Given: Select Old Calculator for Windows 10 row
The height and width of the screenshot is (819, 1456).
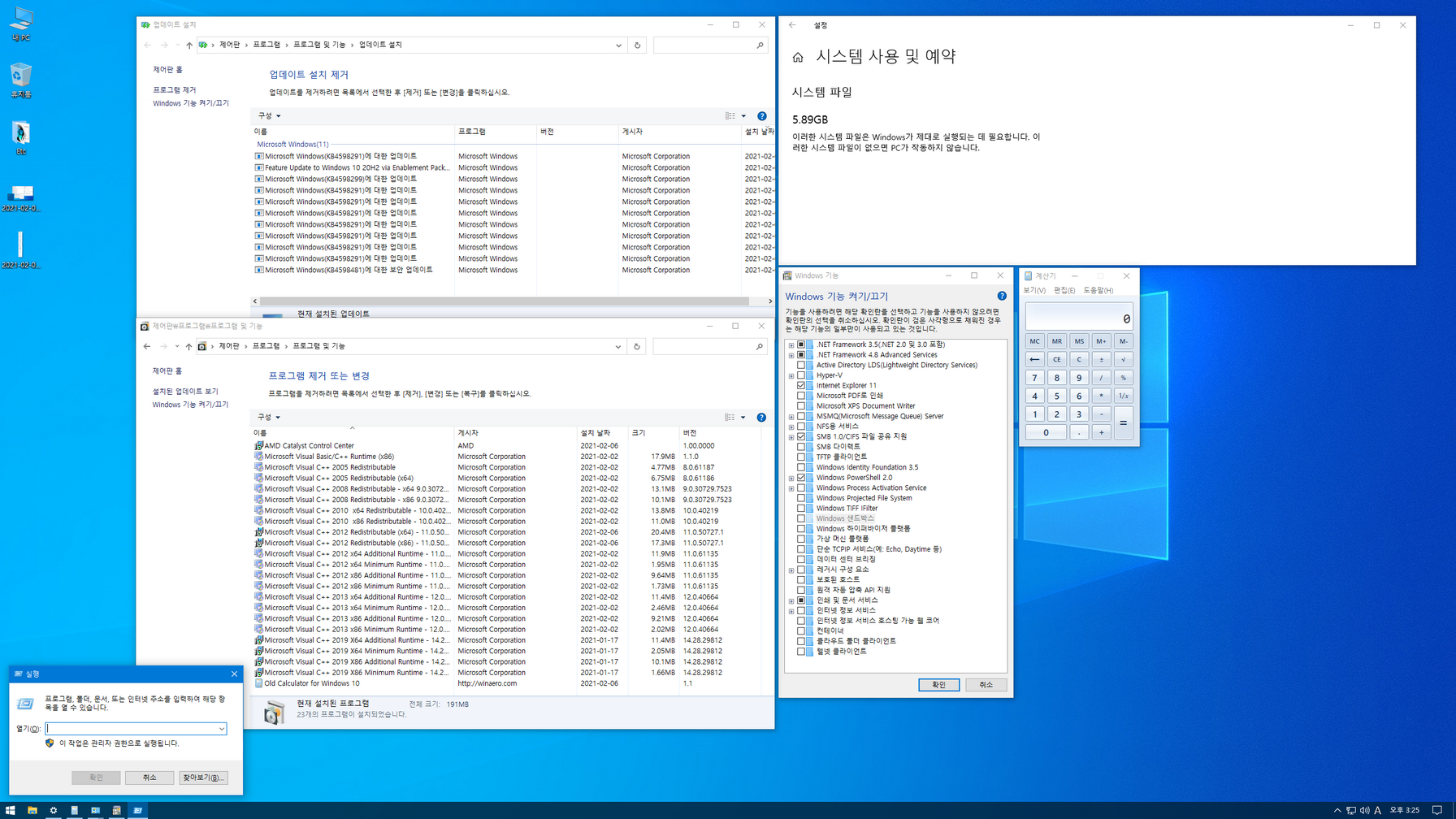Looking at the screenshot, I should point(508,683).
